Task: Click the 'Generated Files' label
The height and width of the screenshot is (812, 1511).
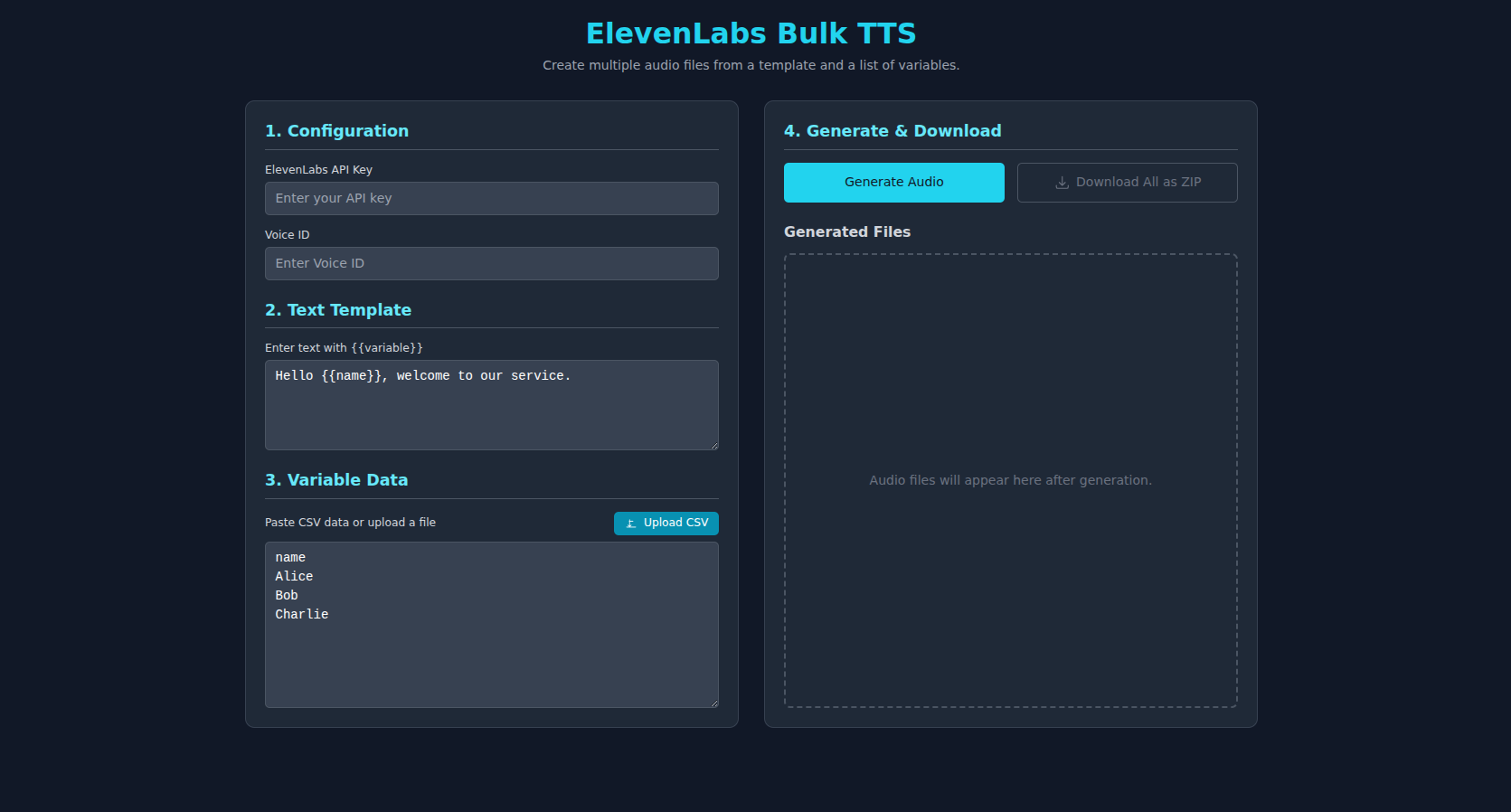Action: [847, 232]
